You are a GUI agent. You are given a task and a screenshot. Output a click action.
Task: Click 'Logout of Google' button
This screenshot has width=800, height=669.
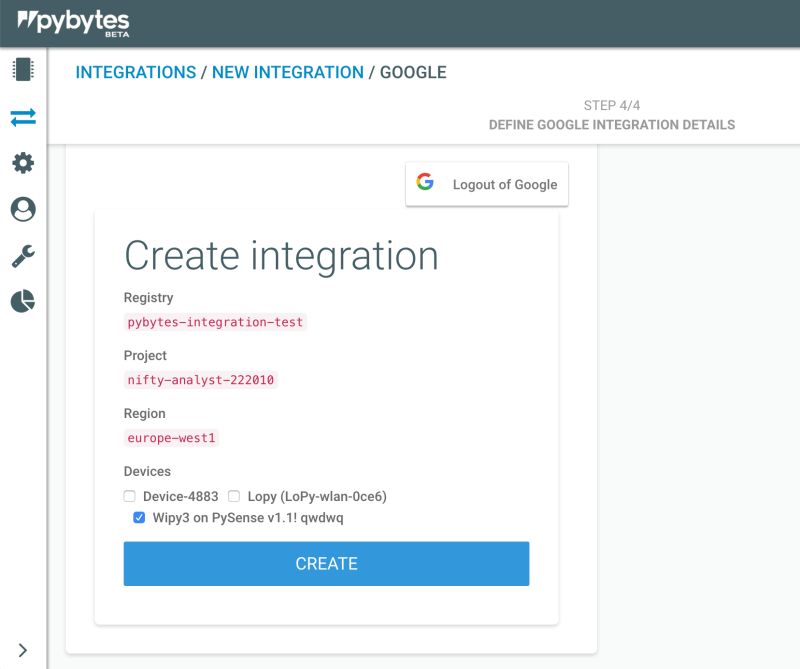coord(504,184)
